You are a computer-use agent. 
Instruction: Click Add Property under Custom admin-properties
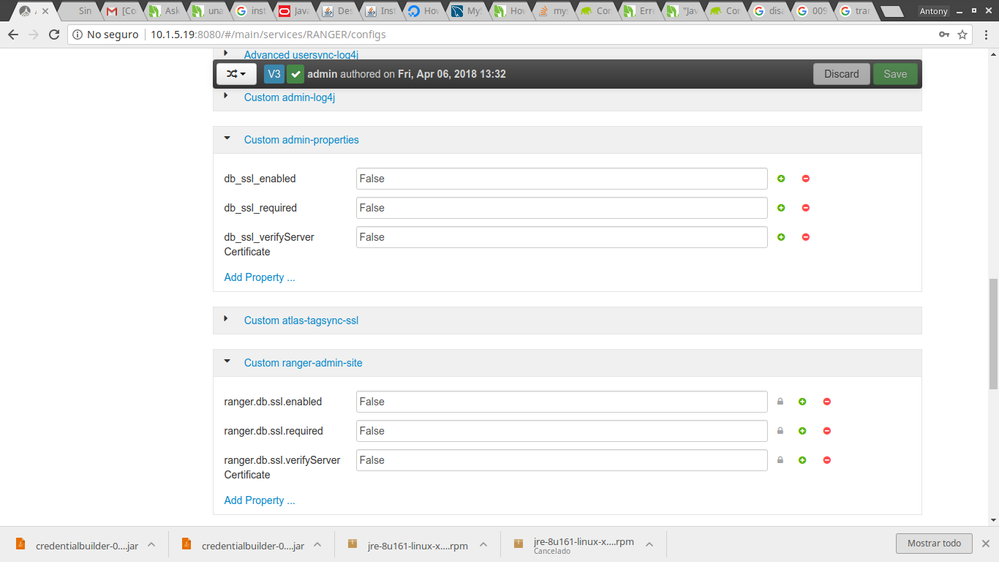pyautogui.click(x=259, y=277)
